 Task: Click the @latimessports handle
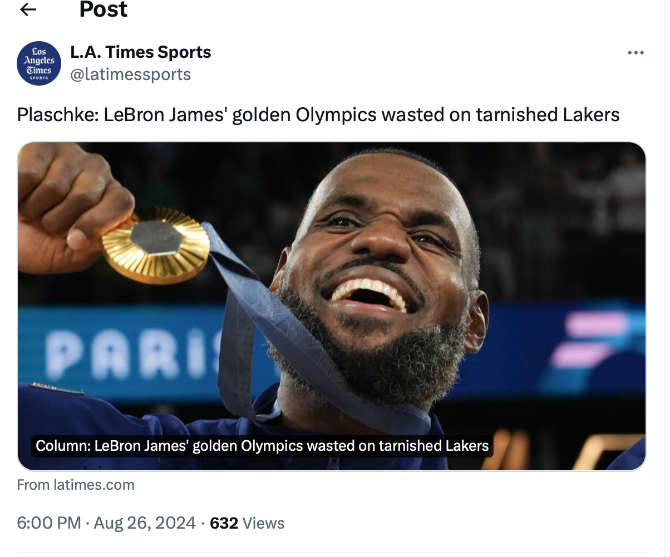coord(130,74)
